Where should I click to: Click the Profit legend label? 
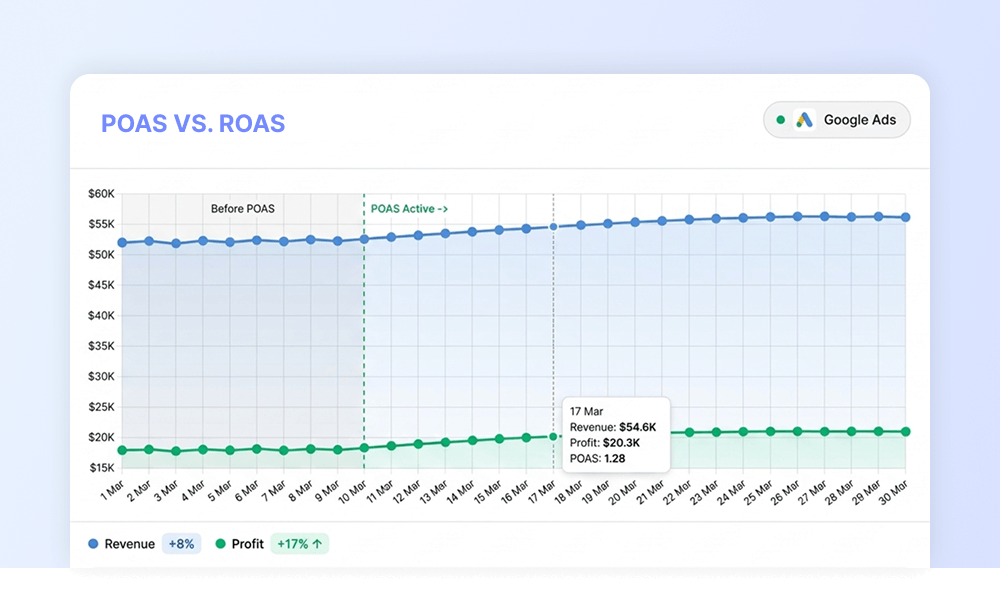coord(247,544)
